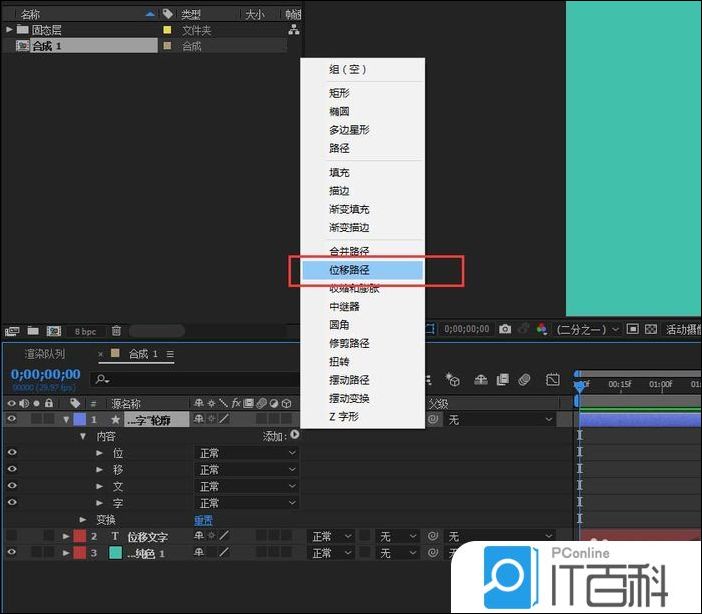The height and width of the screenshot is (614, 702).
Task: Expand layer 3 纯色 1 properties
Action: click(x=66, y=553)
